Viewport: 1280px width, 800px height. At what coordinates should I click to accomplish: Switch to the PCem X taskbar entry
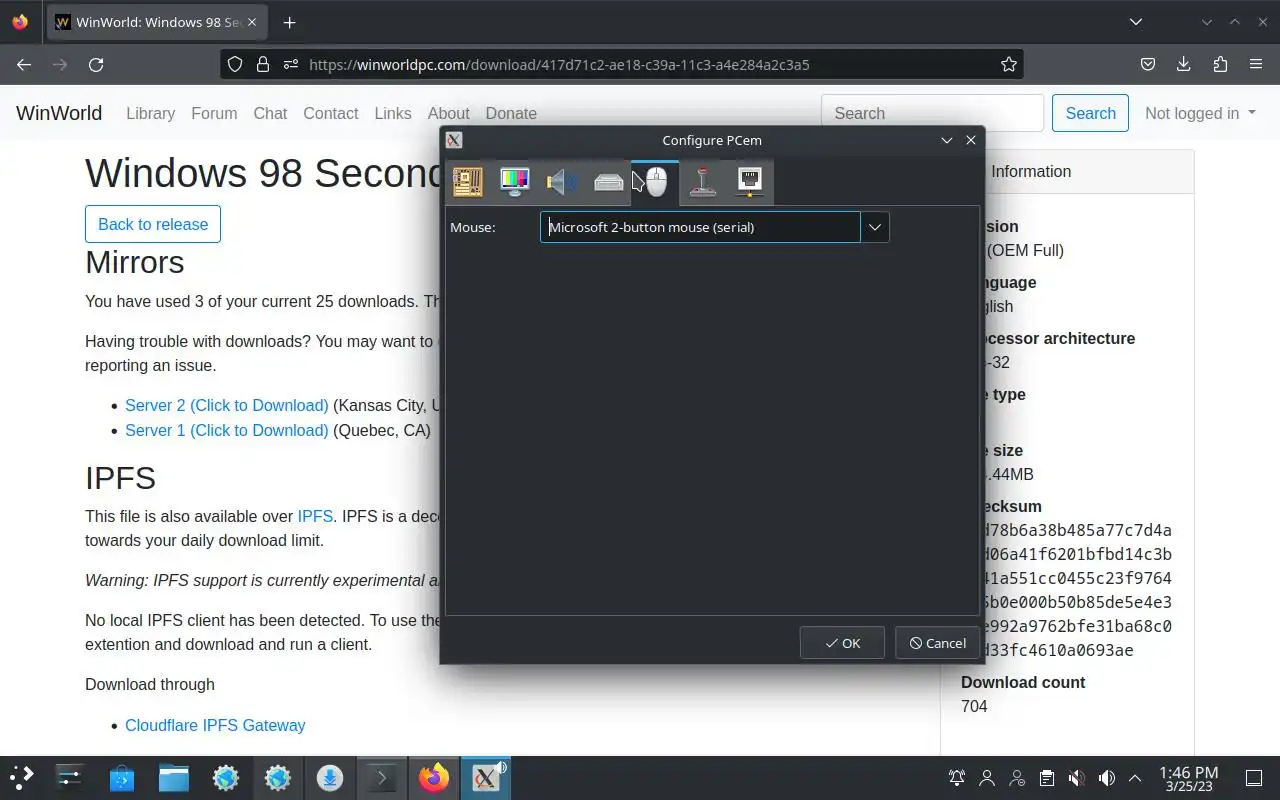coord(486,778)
